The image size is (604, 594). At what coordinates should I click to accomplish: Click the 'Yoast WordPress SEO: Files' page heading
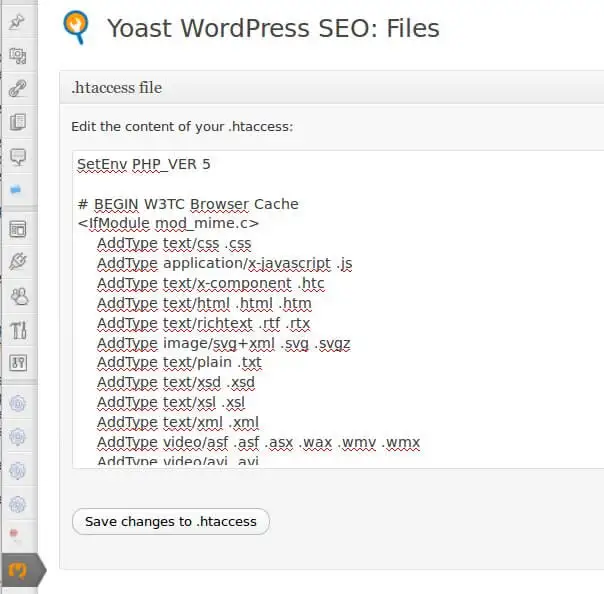pos(273,28)
